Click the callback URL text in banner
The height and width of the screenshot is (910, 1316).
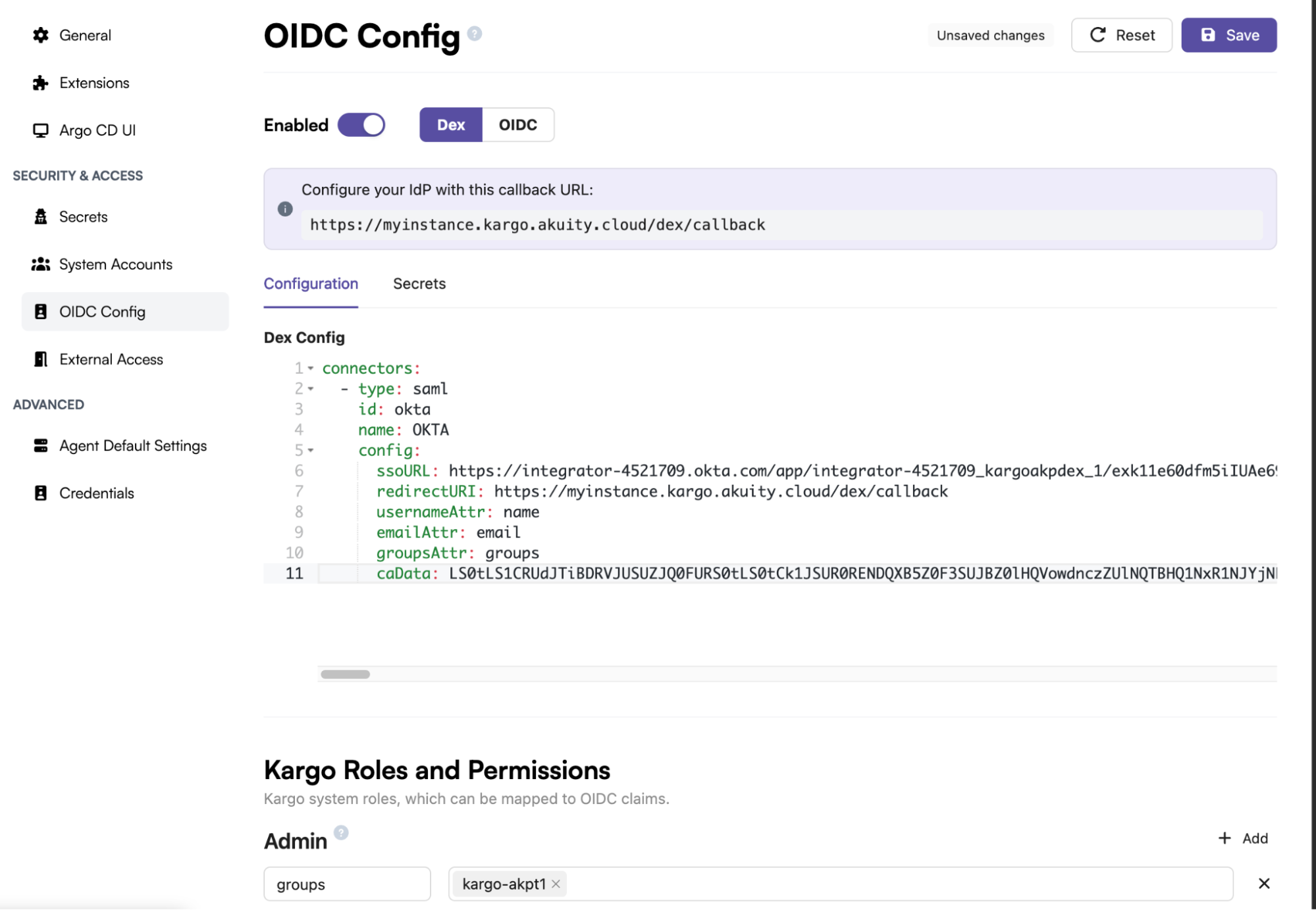(537, 224)
